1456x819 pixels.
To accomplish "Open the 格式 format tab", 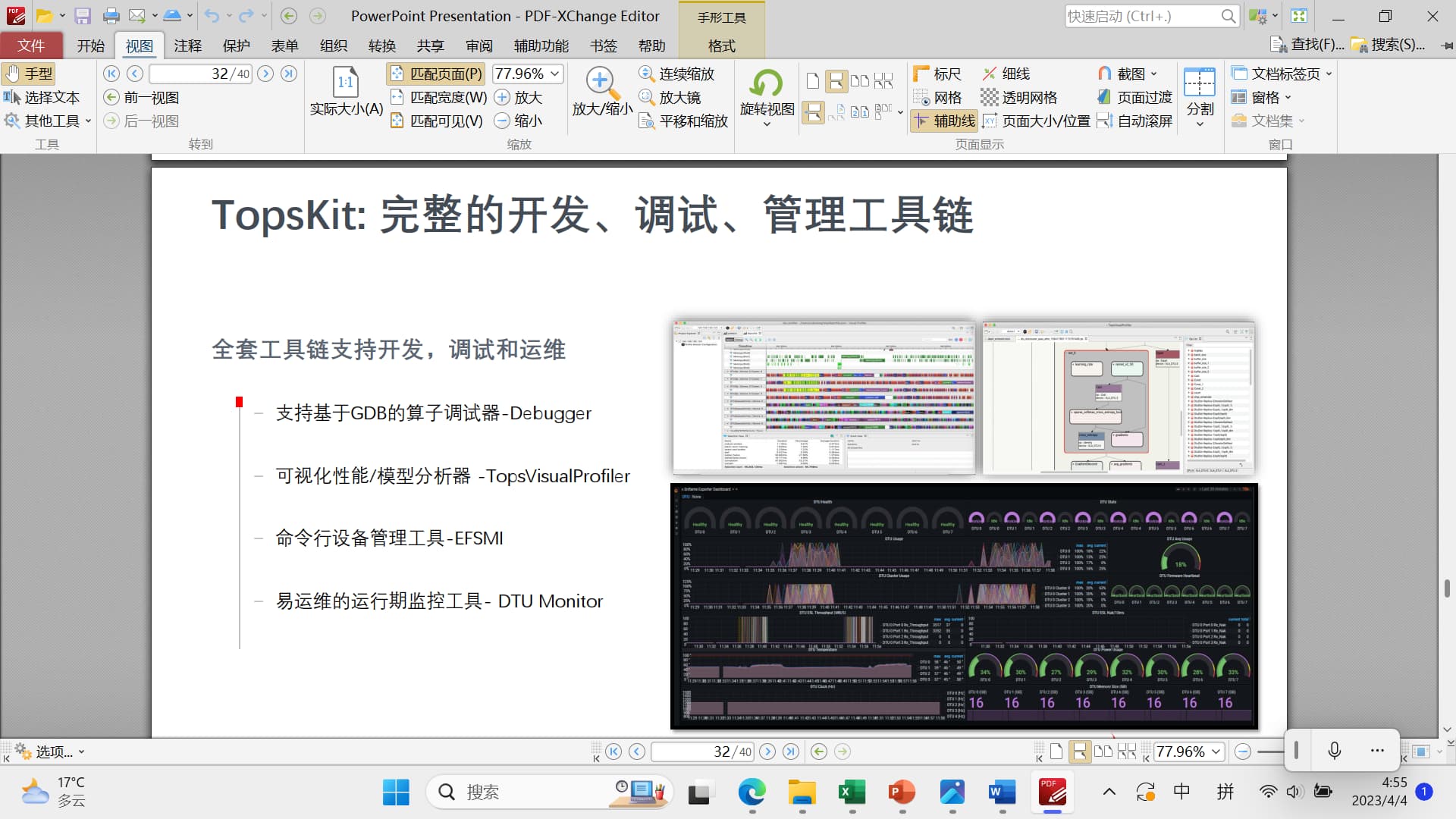I will (721, 45).
